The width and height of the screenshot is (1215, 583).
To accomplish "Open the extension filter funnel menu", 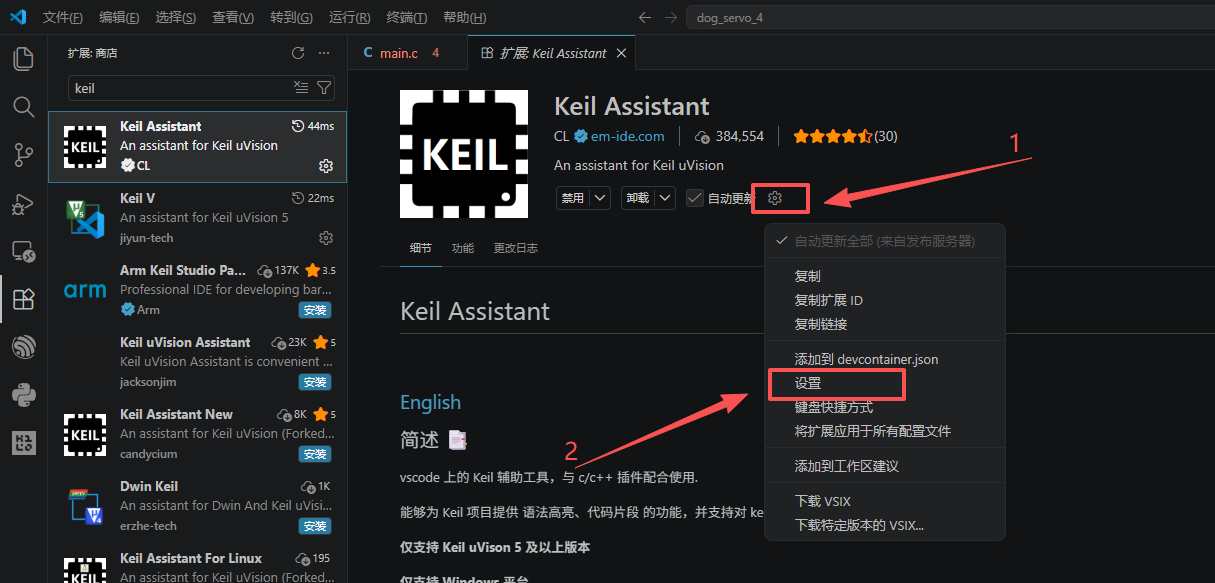I will (x=324, y=88).
